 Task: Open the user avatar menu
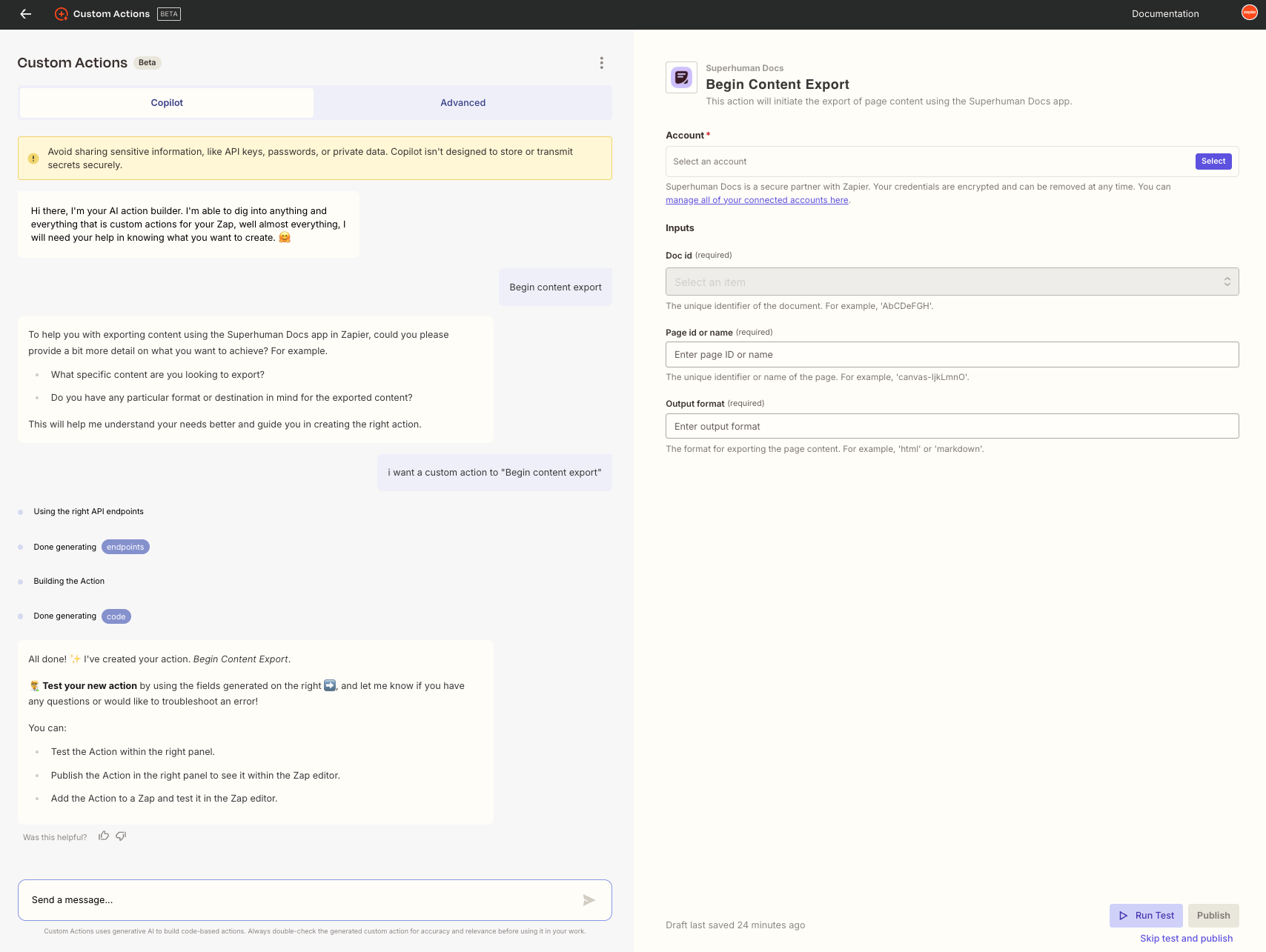pyautogui.click(x=1249, y=13)
